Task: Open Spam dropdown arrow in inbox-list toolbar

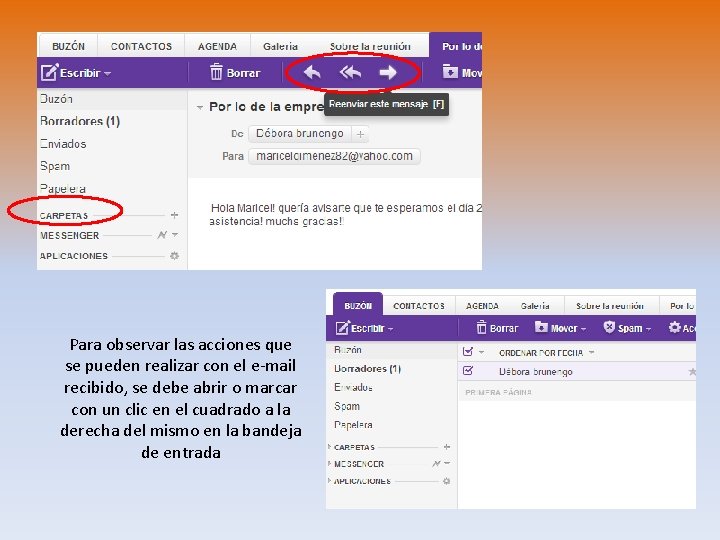Action: 648,329
